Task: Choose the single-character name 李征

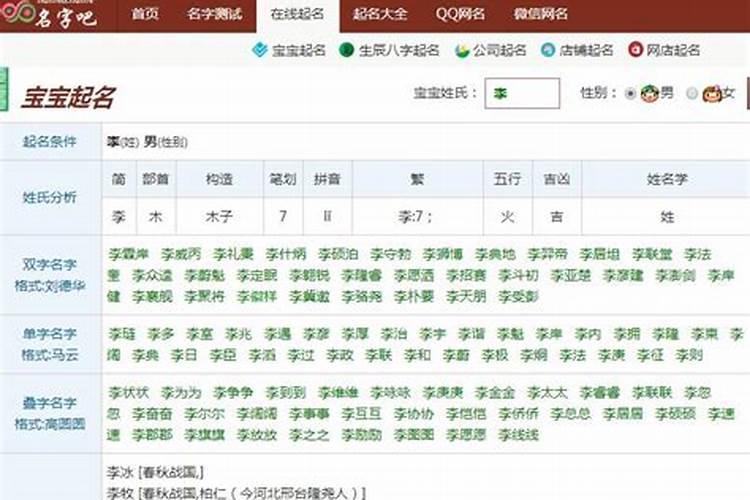Action: 650,355
